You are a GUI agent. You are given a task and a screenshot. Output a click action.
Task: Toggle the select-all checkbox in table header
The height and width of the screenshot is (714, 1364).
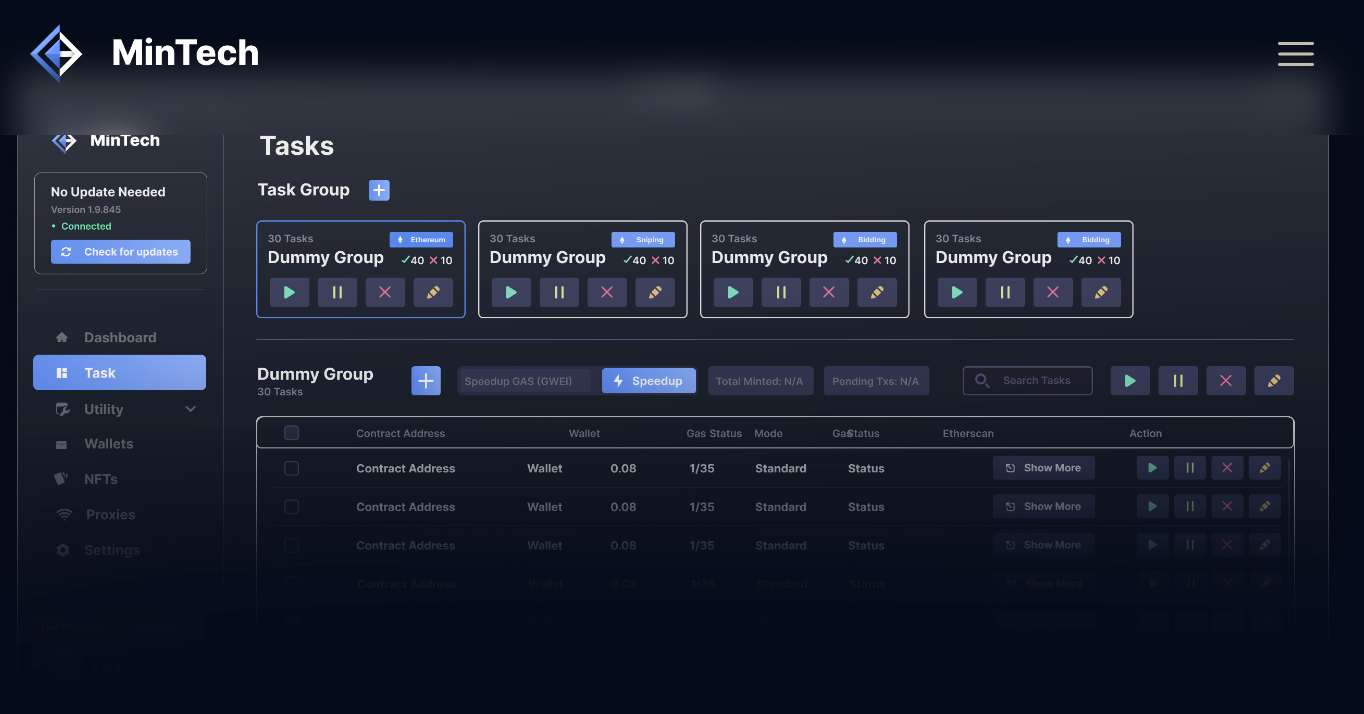292,433
